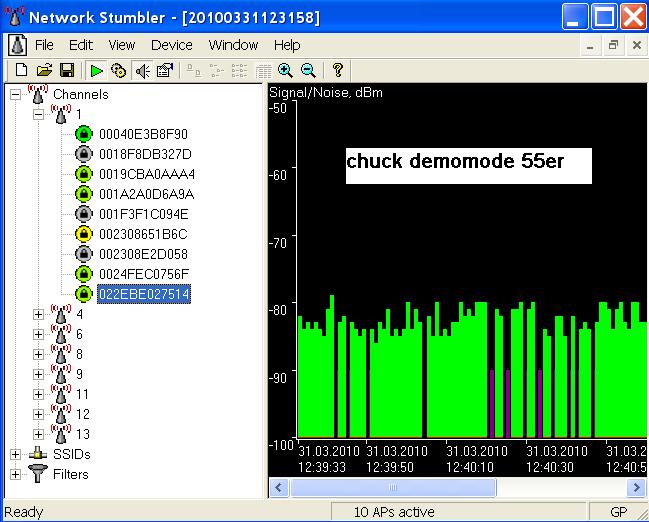
Task: Click the graph scrollbar left arrow
Action: tap(279, 487)
